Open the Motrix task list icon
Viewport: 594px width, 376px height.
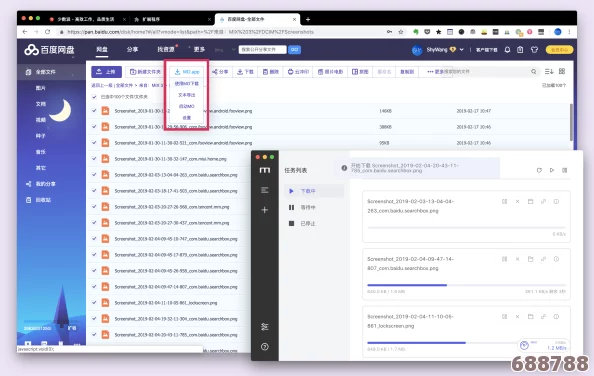pyautogui.click(x=265, y=190)
